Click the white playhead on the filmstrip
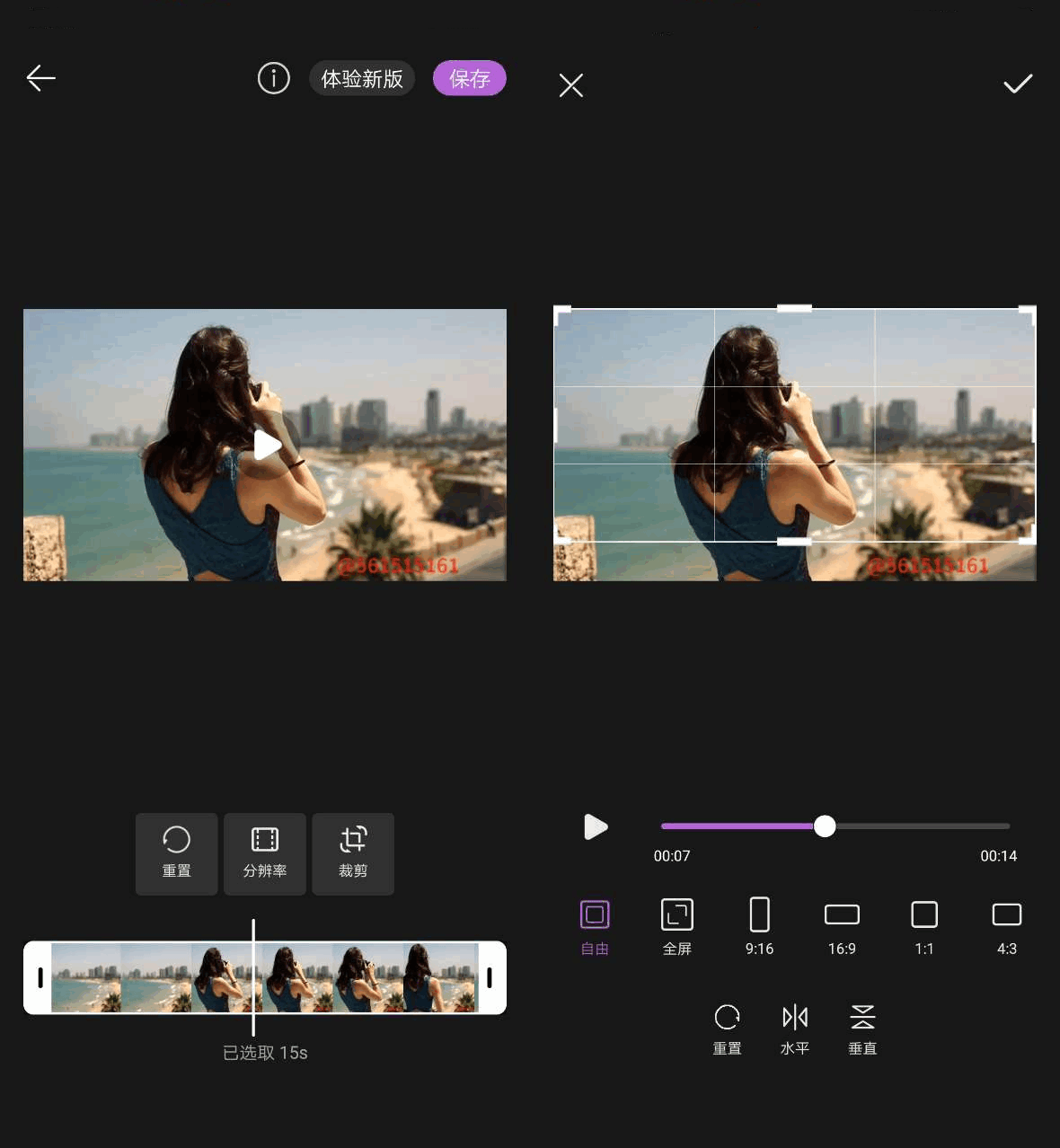Image resolution: width=1060 pixels, height=1148 pixels. coord(253,977)
